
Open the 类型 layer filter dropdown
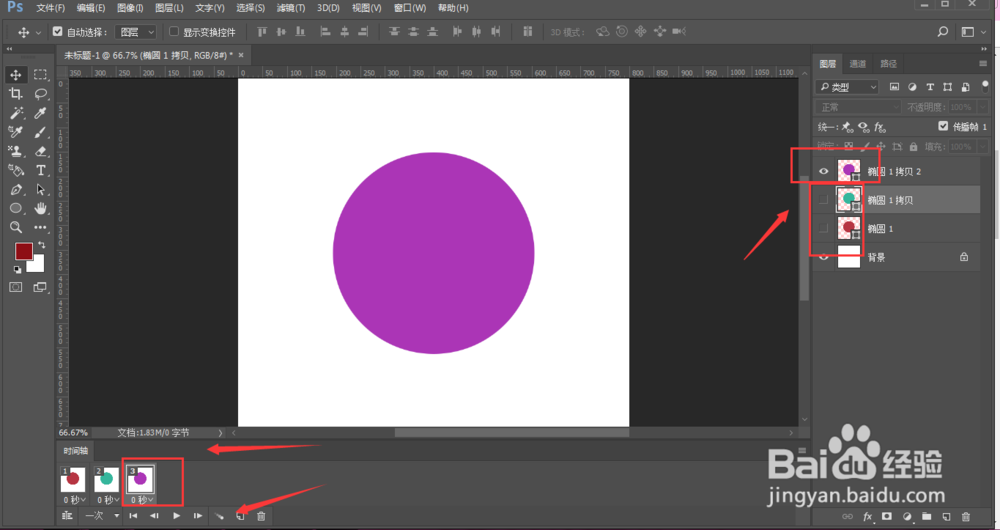pyautogui.click(x=848, y=87)
